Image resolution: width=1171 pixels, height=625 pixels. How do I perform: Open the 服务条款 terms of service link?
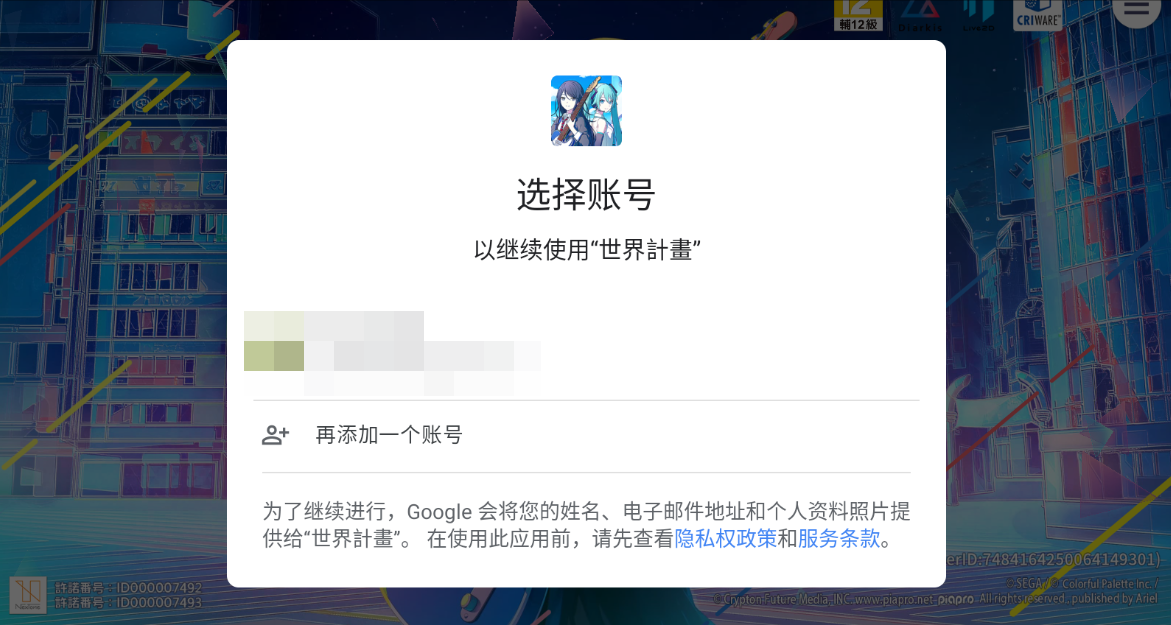839,538
